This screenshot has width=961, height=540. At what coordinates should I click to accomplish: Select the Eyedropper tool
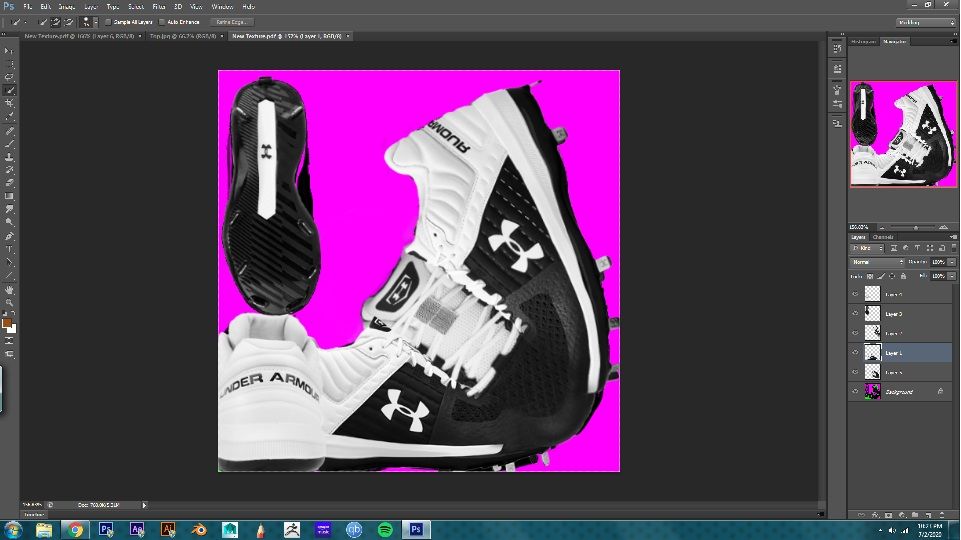pos(9,116)
